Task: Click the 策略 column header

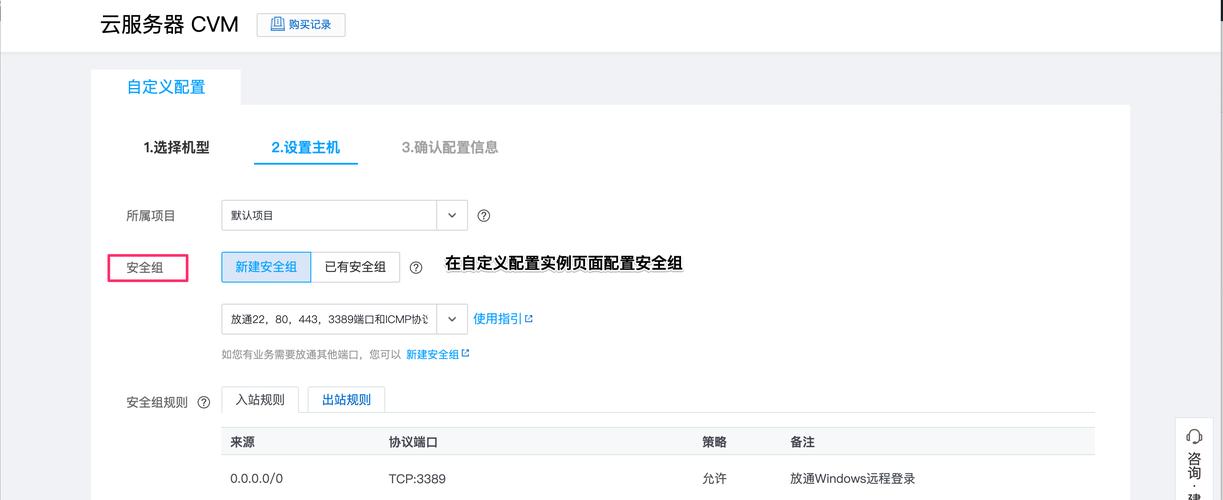Action: (x=714, y=442)
